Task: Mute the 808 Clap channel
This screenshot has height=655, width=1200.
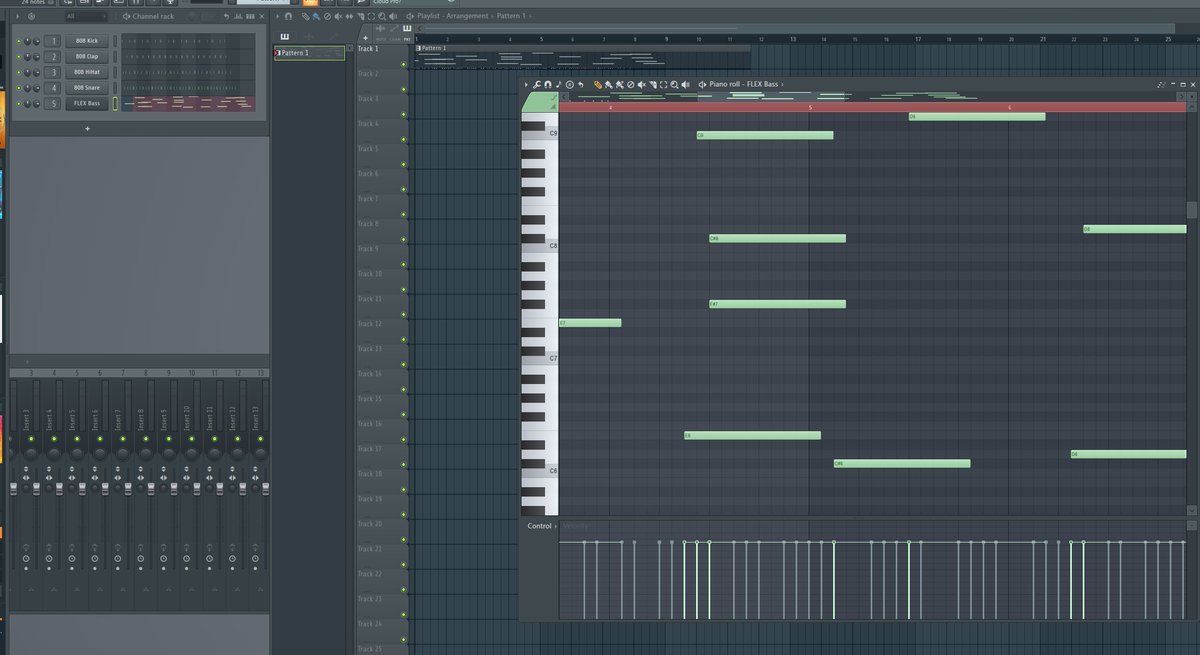Action: (18, 57)
